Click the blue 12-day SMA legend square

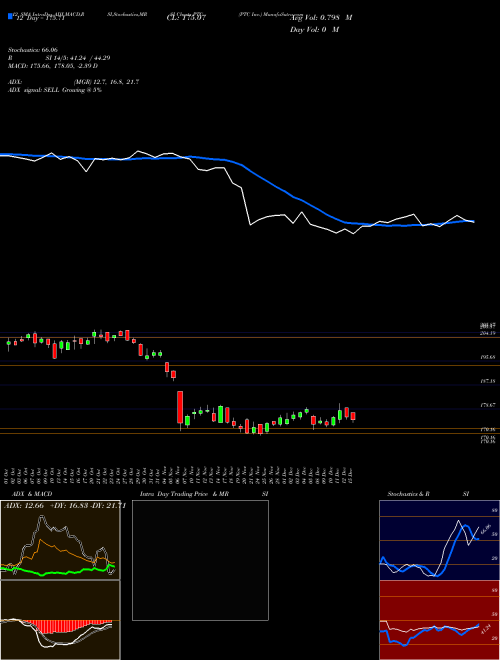click(11, 16)
